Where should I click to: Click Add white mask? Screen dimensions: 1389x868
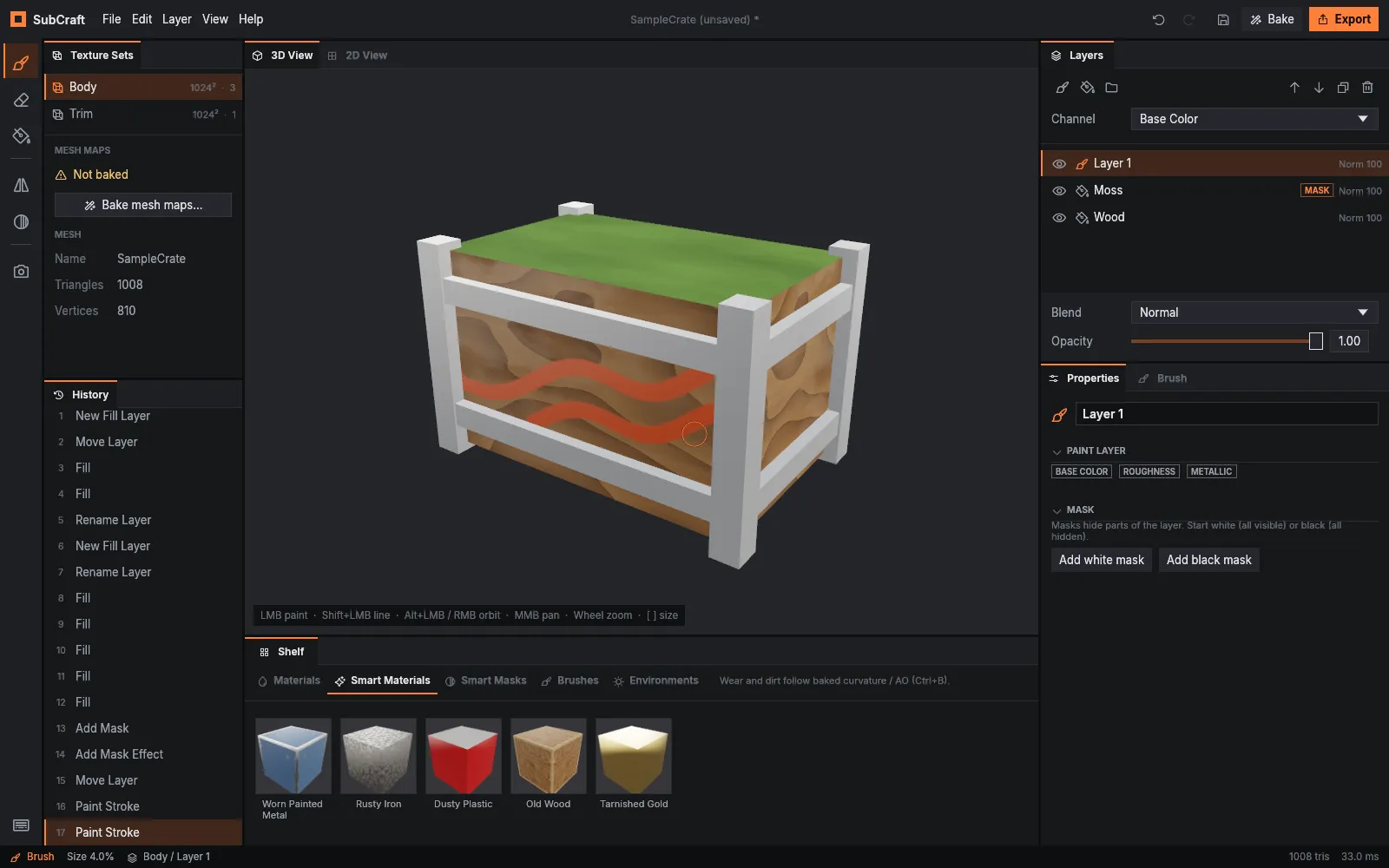click(1102, 560)
